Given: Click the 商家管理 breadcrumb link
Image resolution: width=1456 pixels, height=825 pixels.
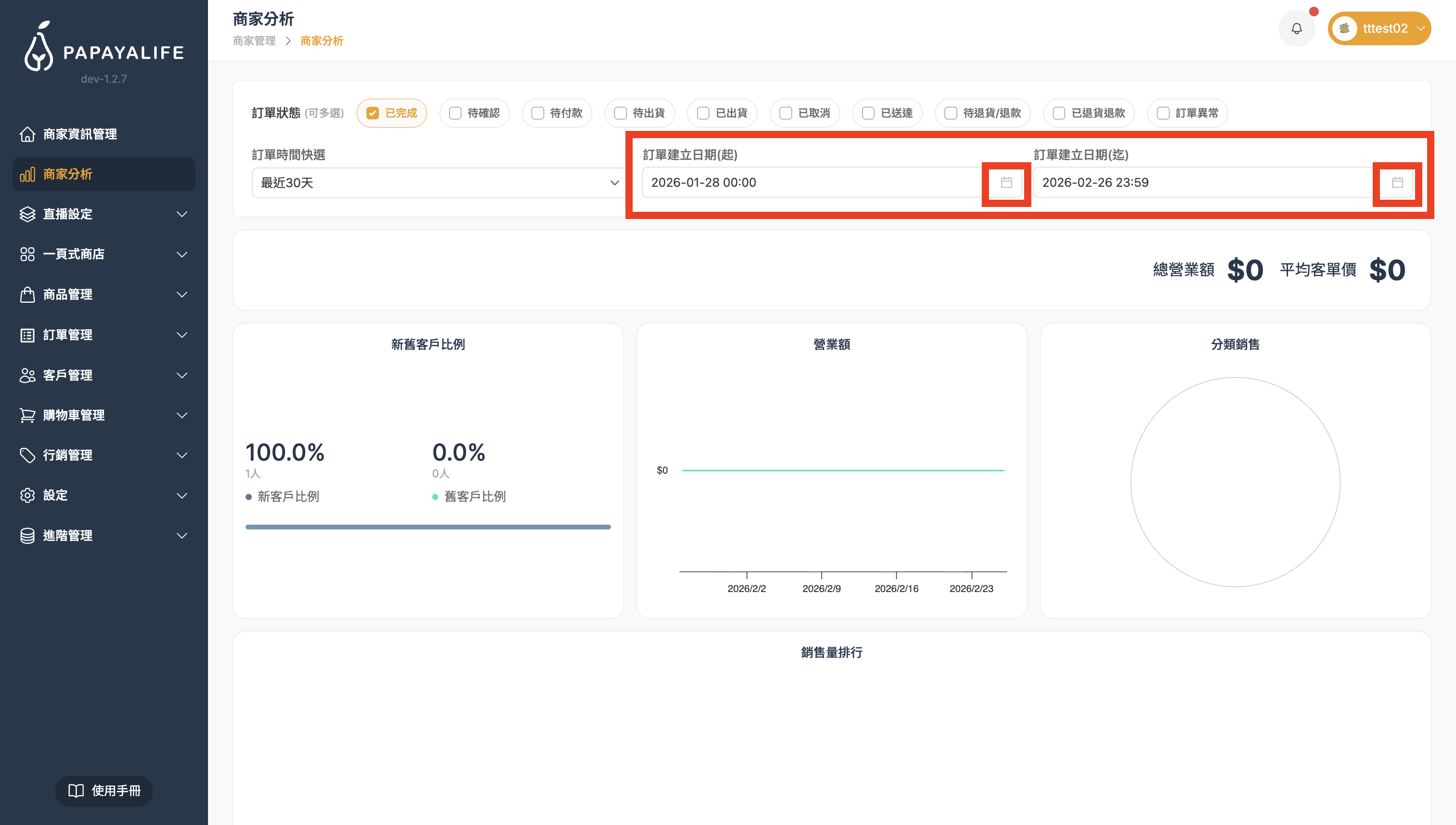Looking at the screenshot, I should pos(254,41).
